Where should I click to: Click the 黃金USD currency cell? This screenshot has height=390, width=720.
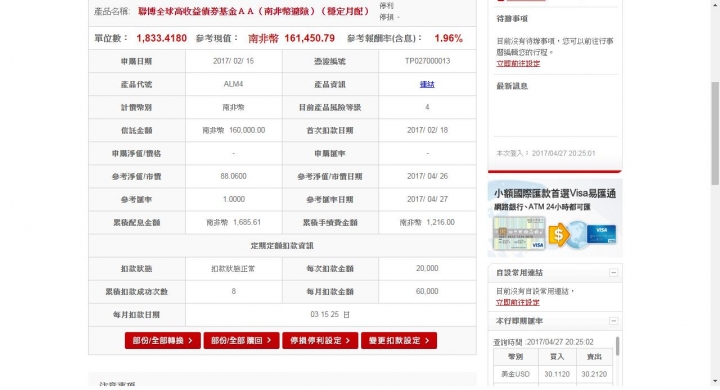pyautogui.click(x=516, y=374)
